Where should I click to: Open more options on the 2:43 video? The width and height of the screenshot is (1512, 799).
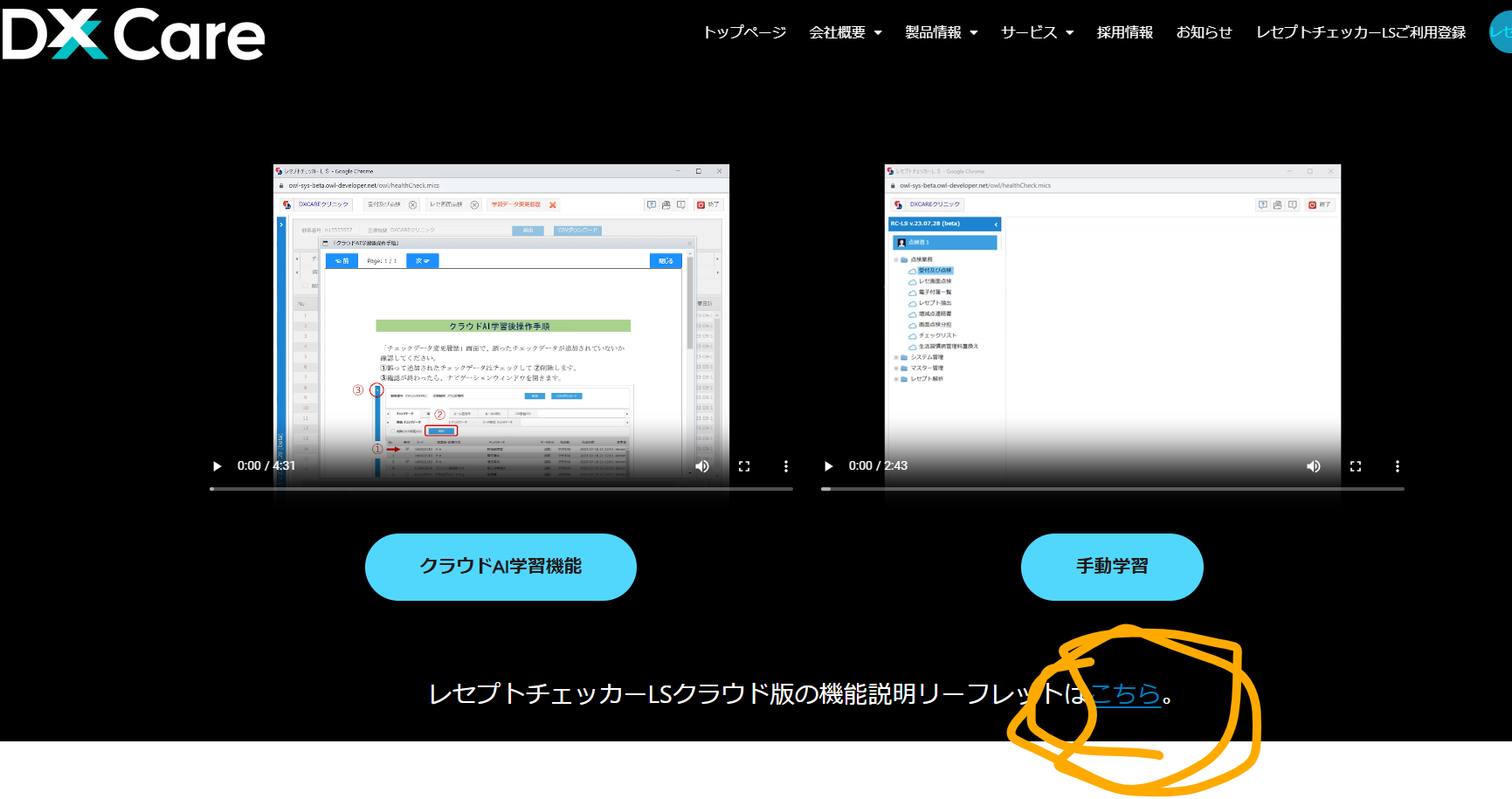pos(1398,466)
